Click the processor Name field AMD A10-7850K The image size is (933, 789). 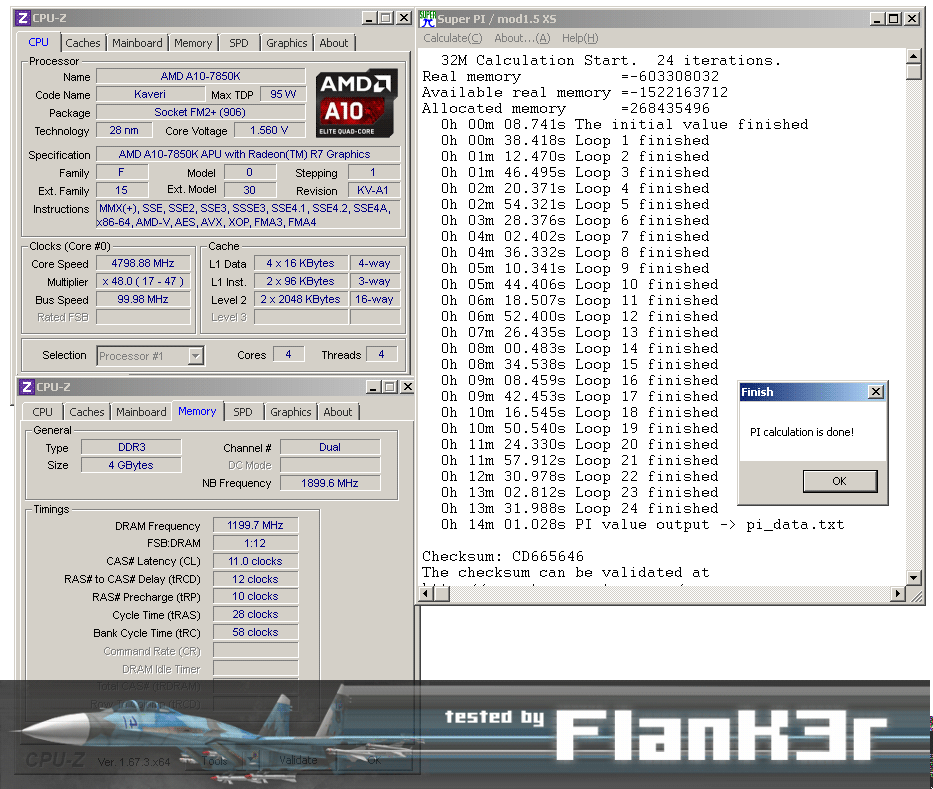click(201, 76)
